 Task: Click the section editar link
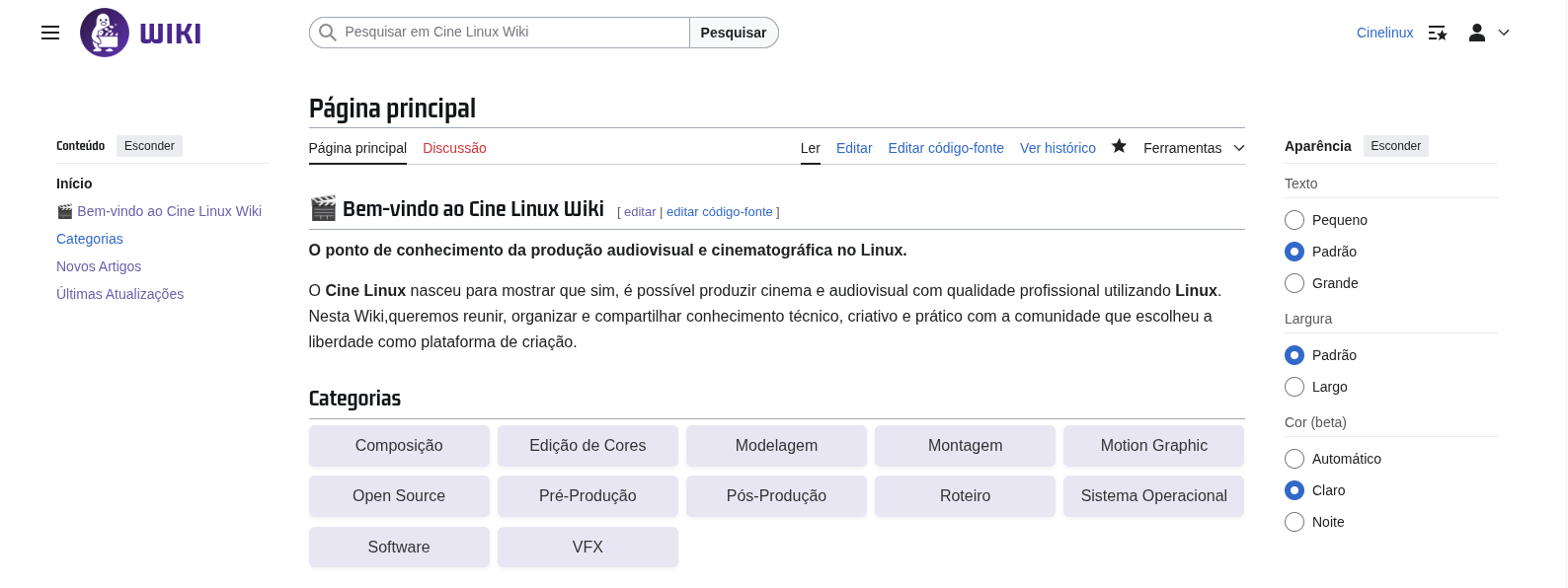tap(640, 212)
